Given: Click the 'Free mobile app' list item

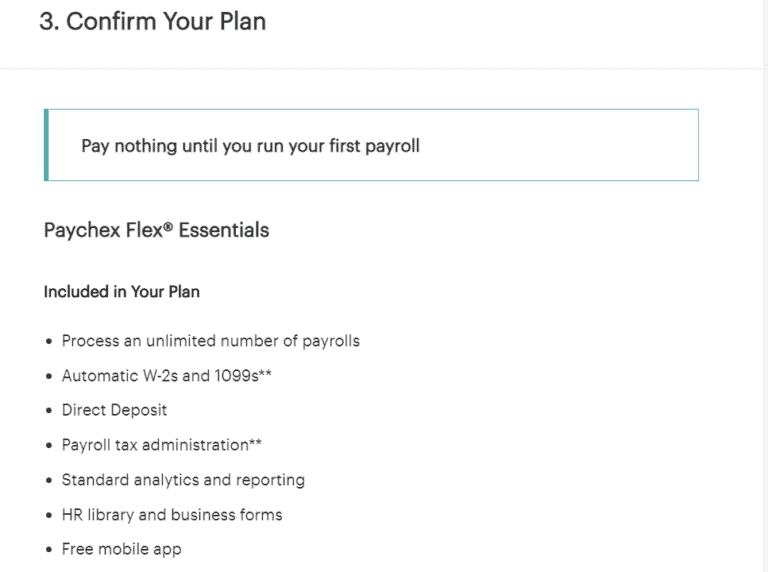Looking at the screenshot, I should pos(121,549).
